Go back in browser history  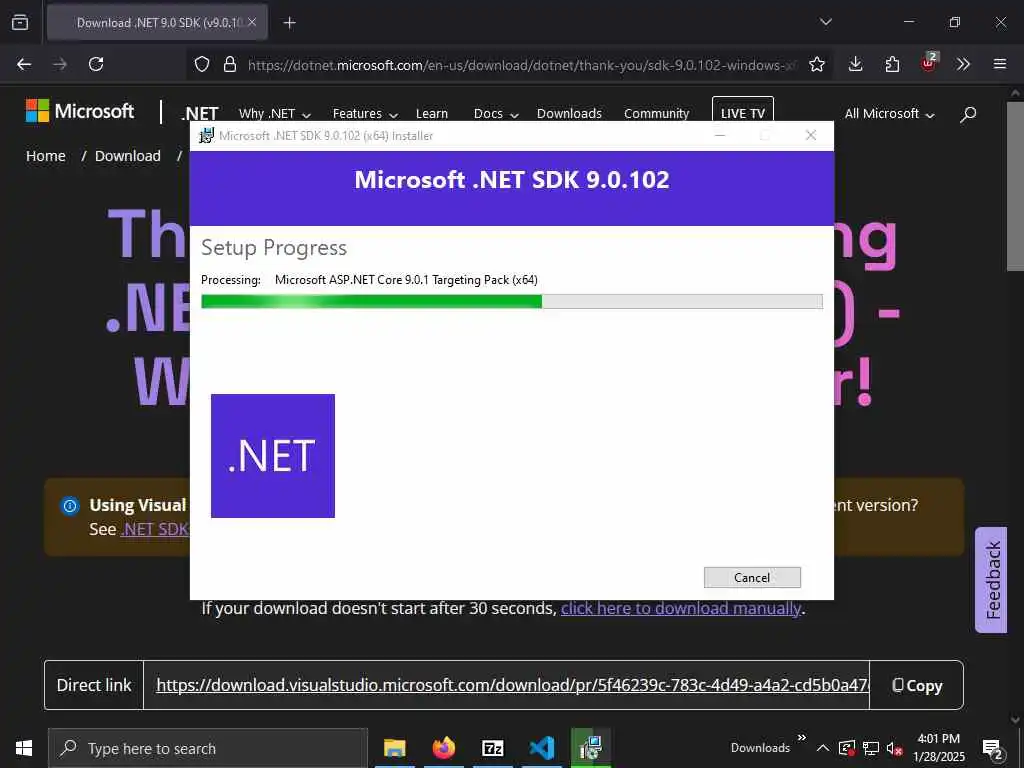24,64
